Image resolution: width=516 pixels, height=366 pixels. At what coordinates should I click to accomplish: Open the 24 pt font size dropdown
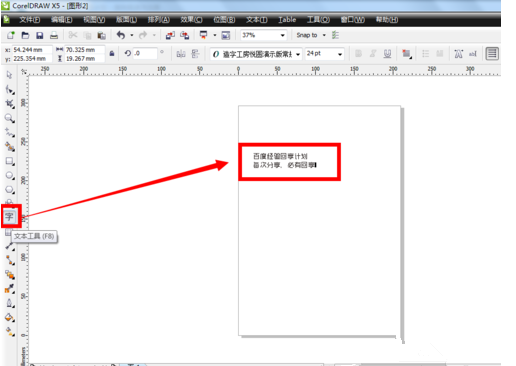pyautogui.click(x=340, y=54)
